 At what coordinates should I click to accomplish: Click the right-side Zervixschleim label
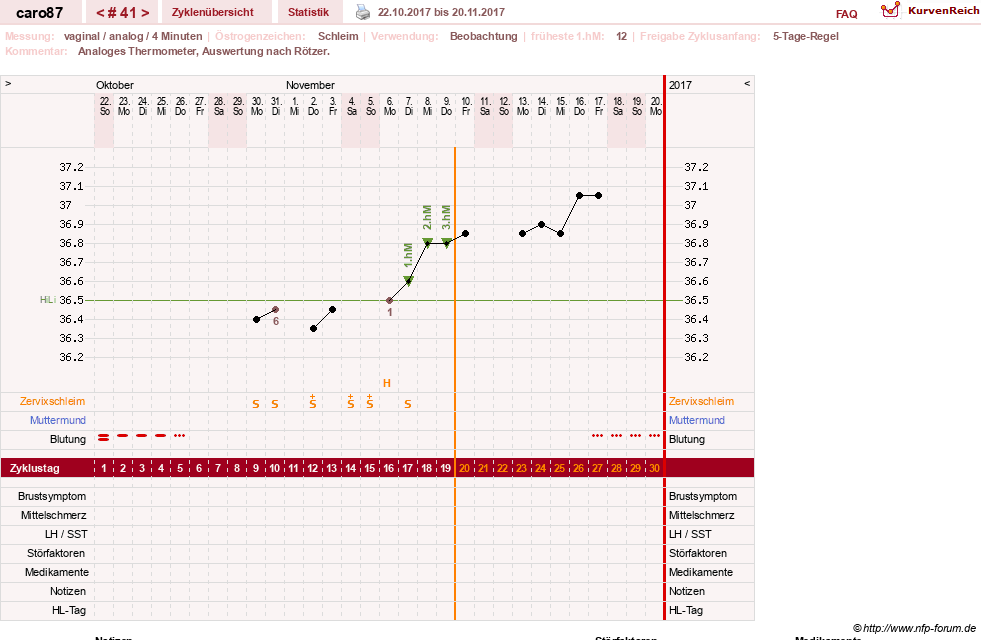pos(701,402)
